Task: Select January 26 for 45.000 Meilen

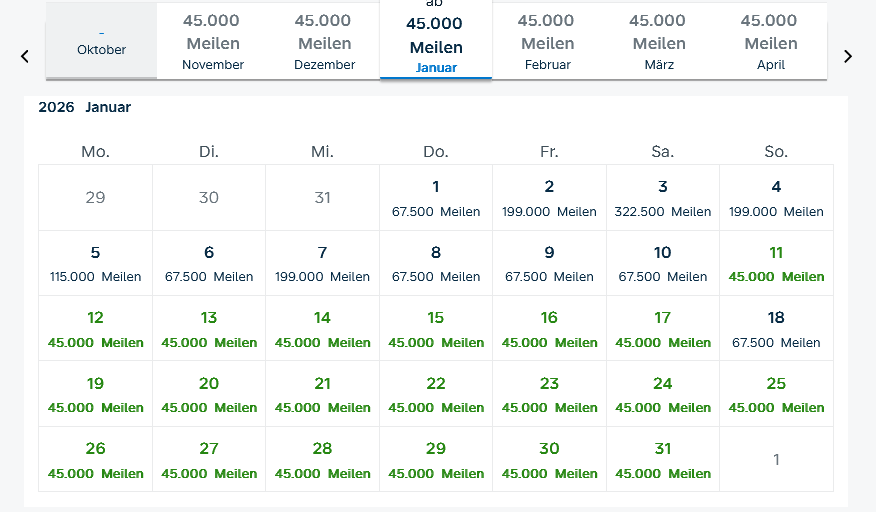Action: 95,460
